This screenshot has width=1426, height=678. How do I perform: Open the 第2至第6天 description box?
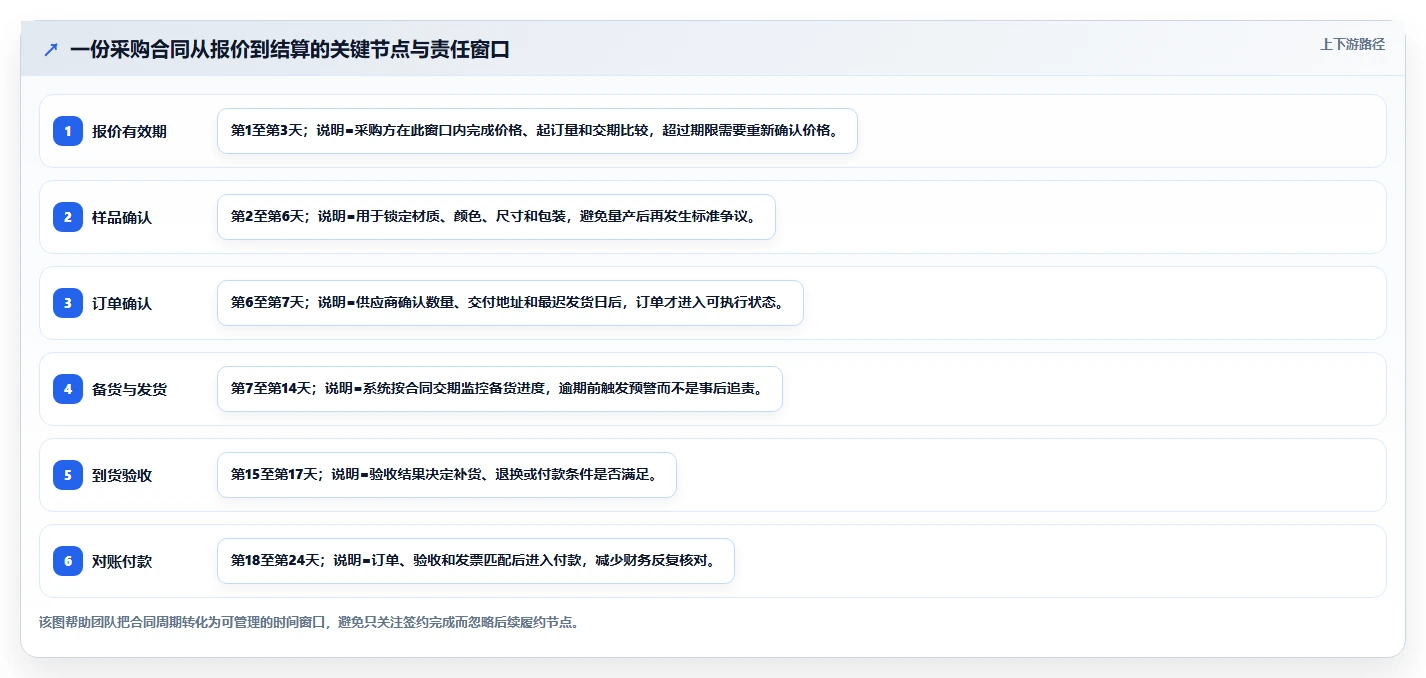click(x=496, y=217)
